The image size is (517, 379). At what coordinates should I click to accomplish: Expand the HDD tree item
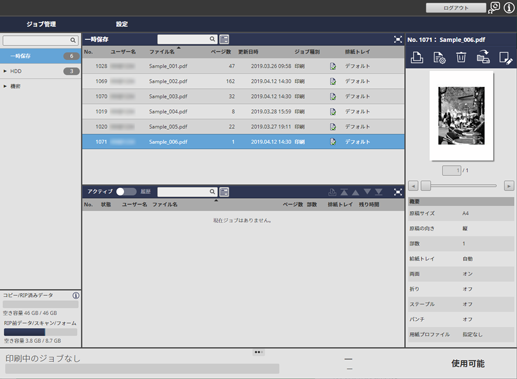point(5,71)
